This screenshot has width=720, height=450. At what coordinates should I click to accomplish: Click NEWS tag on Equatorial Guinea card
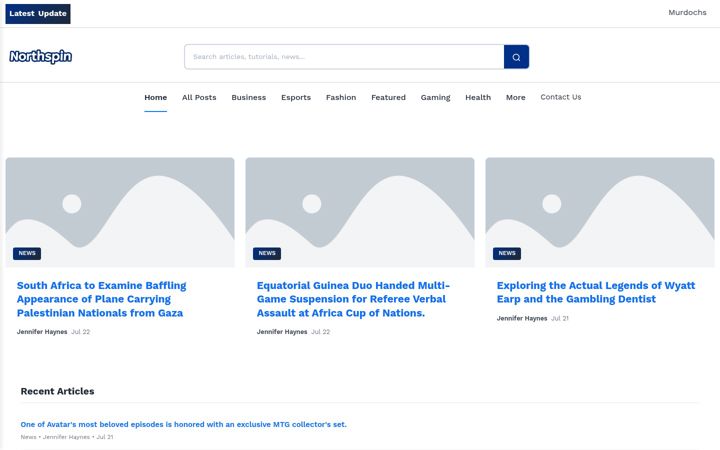[x=267, y=253]
